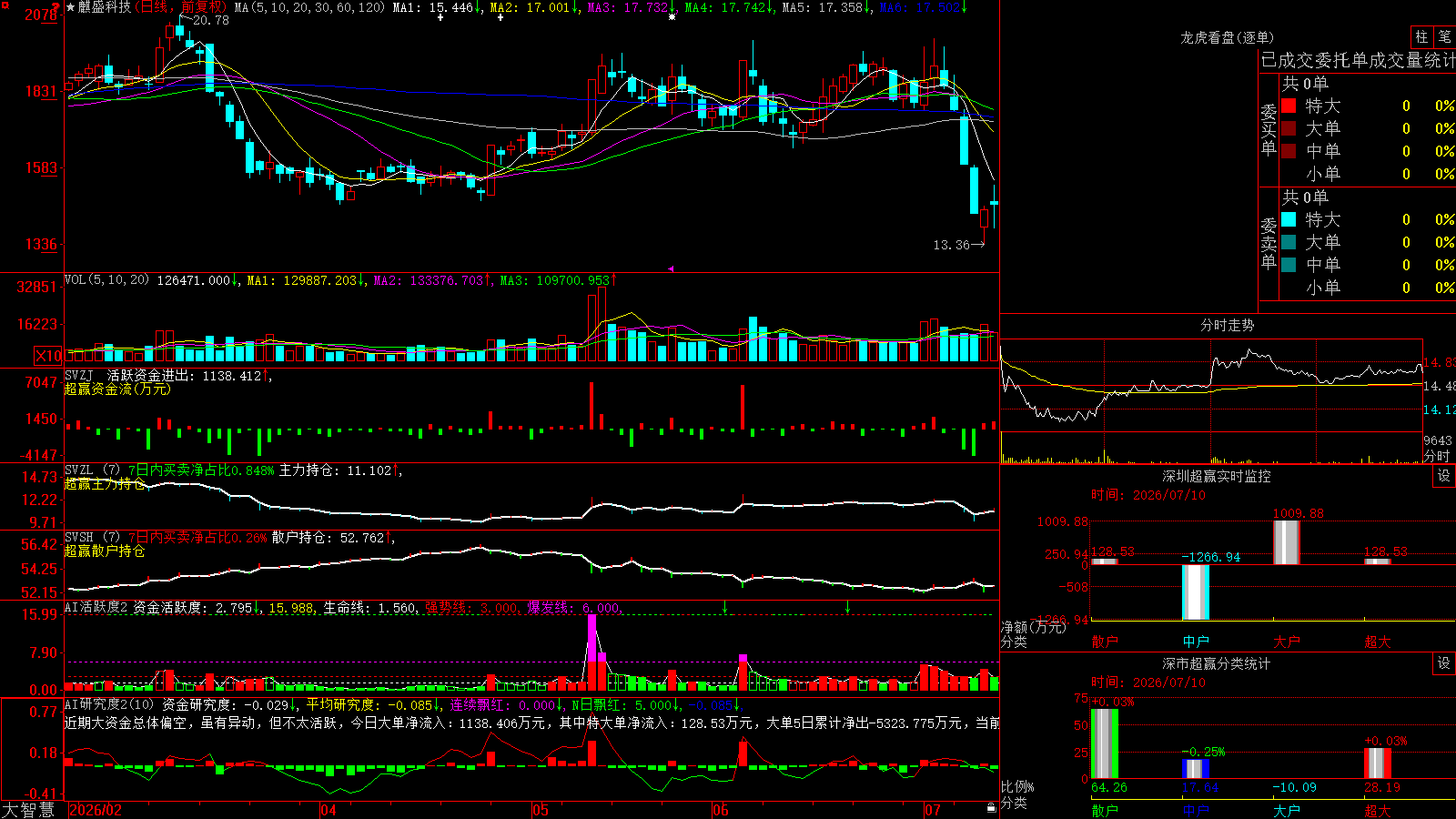Open 设 settings for 深圳超赢实时监控

1444,476
